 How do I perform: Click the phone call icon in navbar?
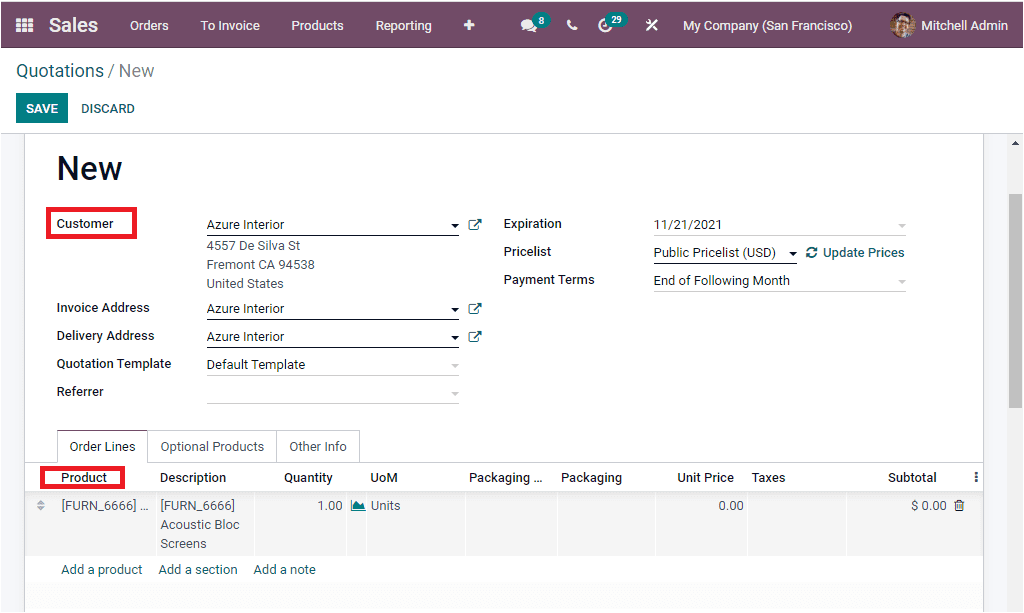pos(571,24)
